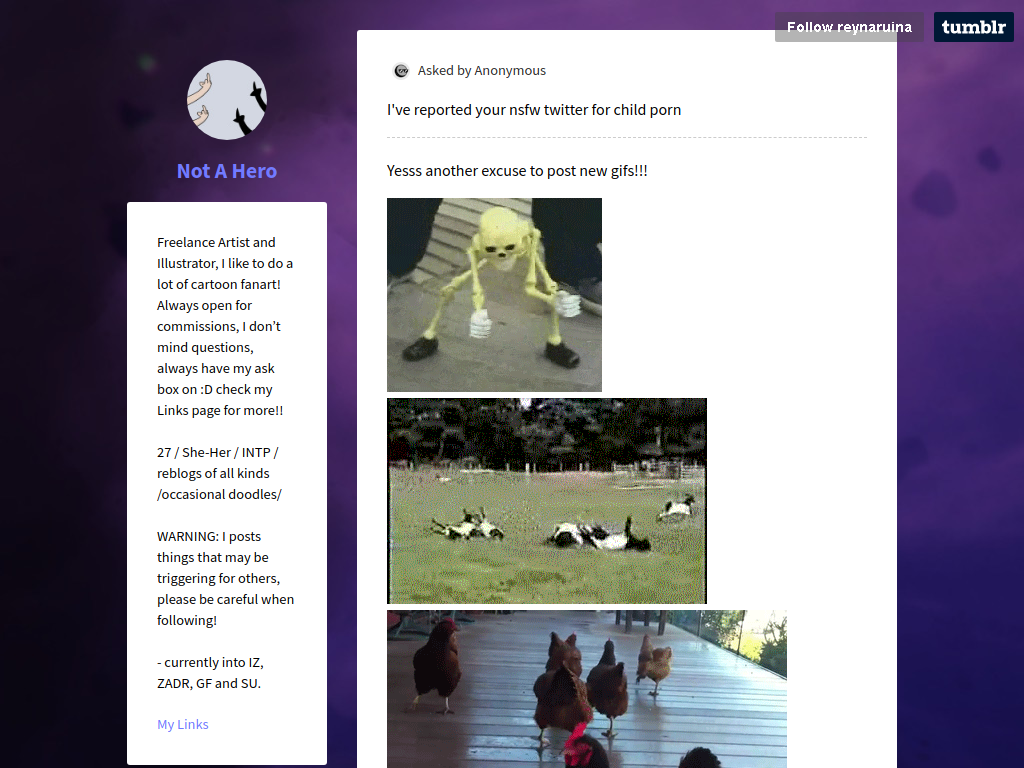
Task: Click the dashed divider under the question
Action: (x=627, y=138)
